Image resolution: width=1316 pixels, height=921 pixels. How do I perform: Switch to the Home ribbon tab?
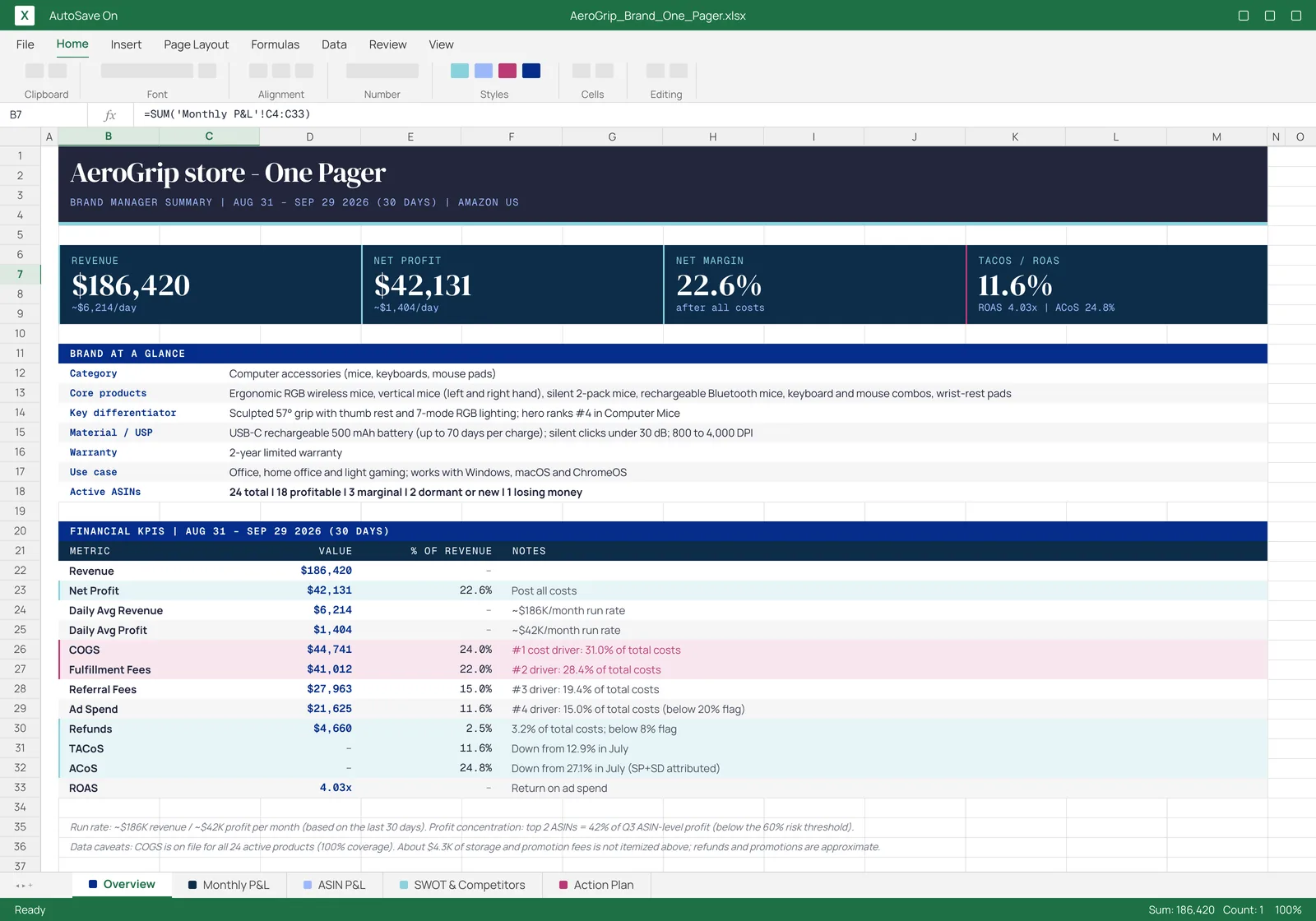72,44
